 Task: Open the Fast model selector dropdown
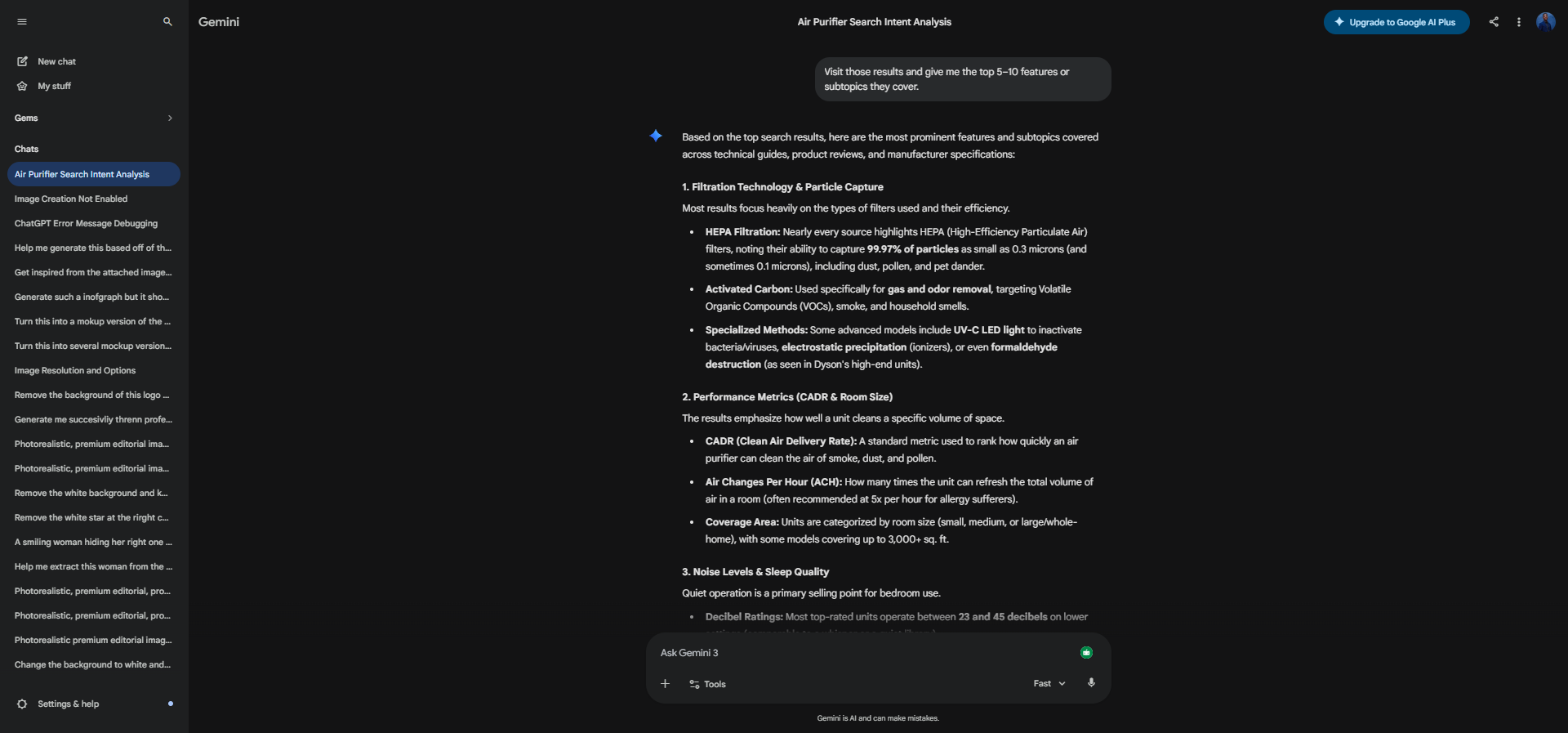(x=1049, y=683)
